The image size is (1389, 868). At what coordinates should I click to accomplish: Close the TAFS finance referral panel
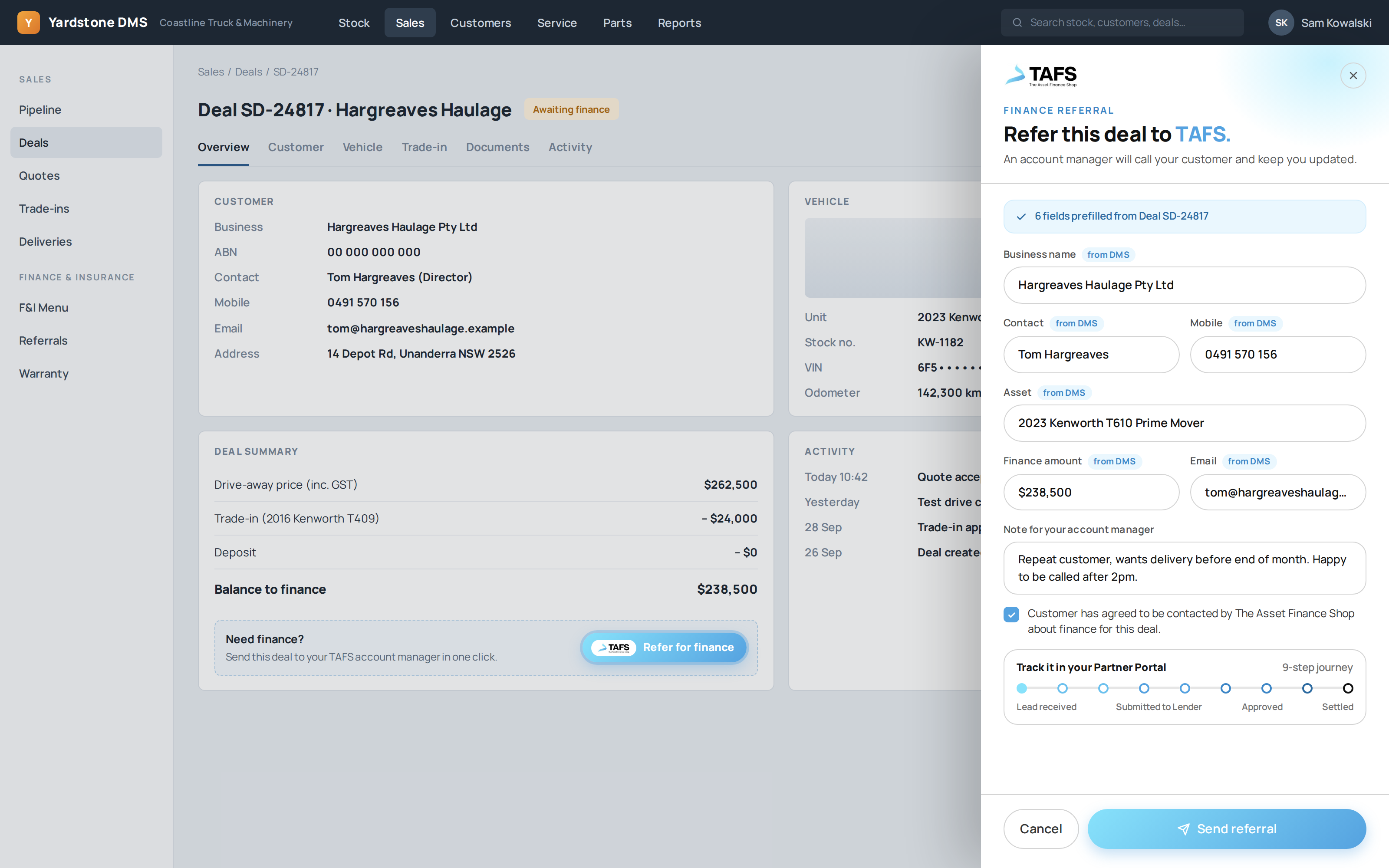click(x=1353, y=75)
